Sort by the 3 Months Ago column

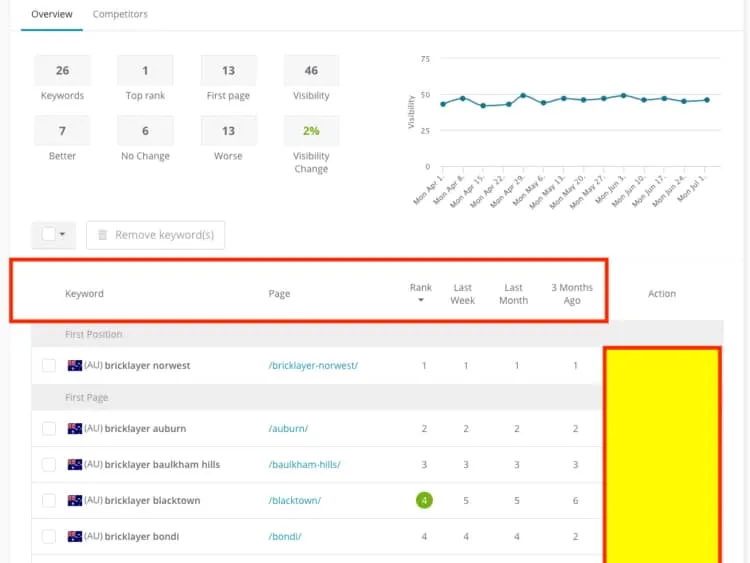572,294
